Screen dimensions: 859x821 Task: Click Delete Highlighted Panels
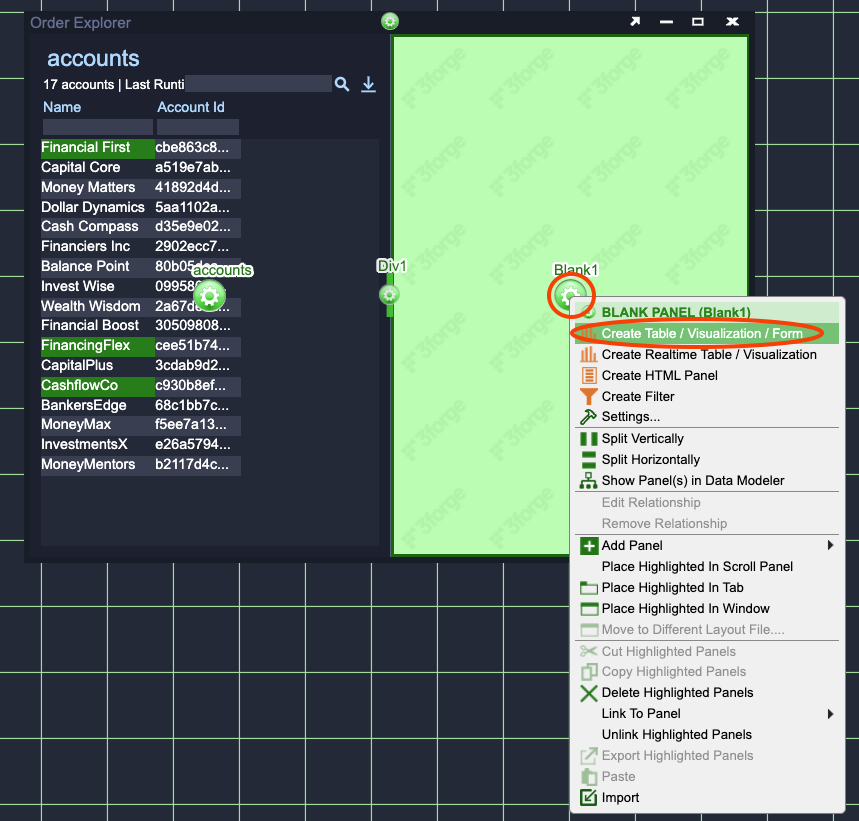[677, 692]
